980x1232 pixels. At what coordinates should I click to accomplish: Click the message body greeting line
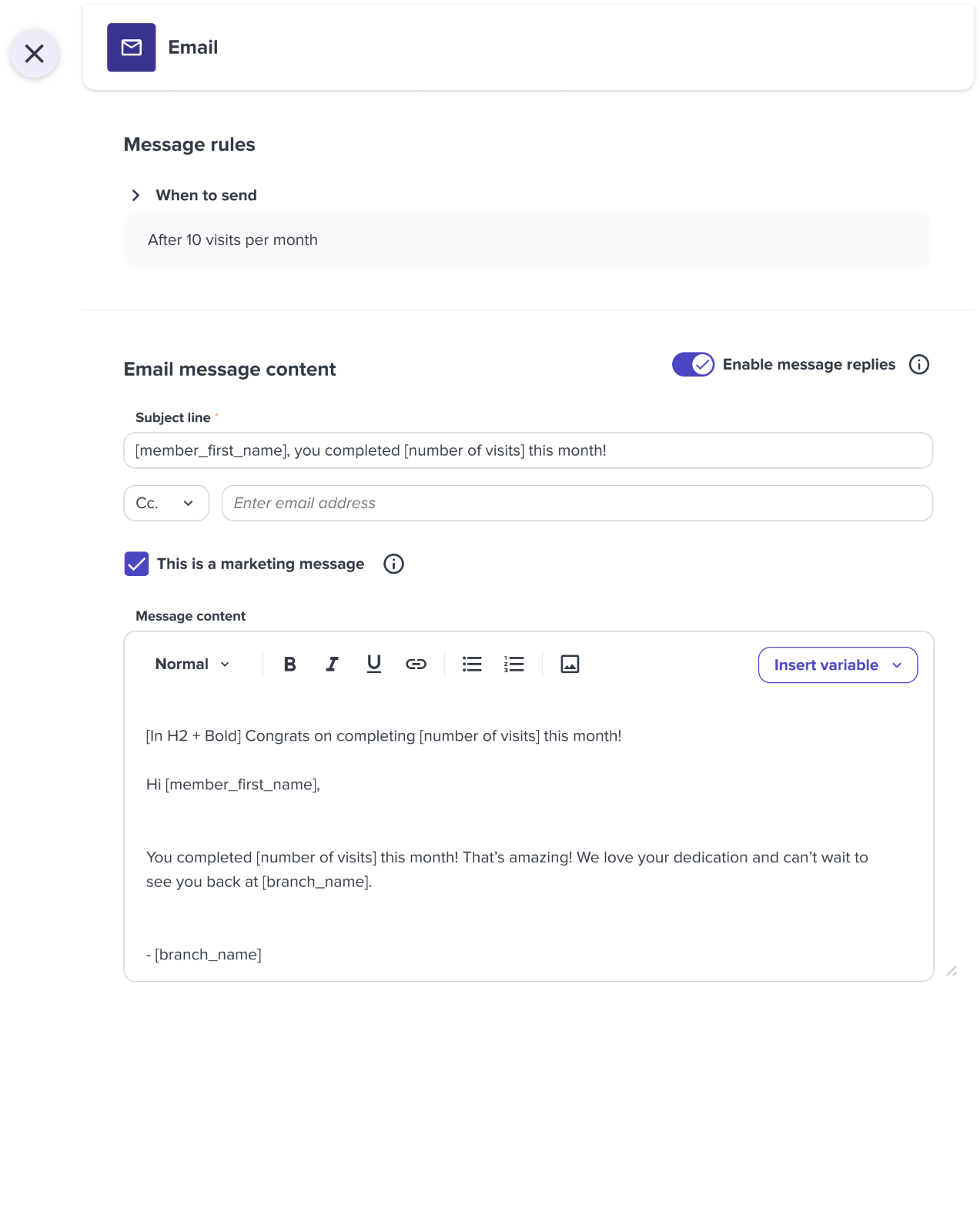[x=233, y=785]
